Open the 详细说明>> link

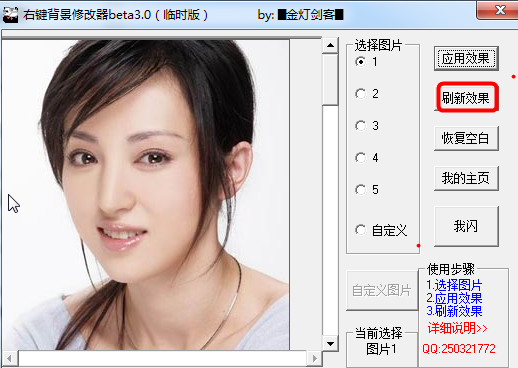[457, 328]
